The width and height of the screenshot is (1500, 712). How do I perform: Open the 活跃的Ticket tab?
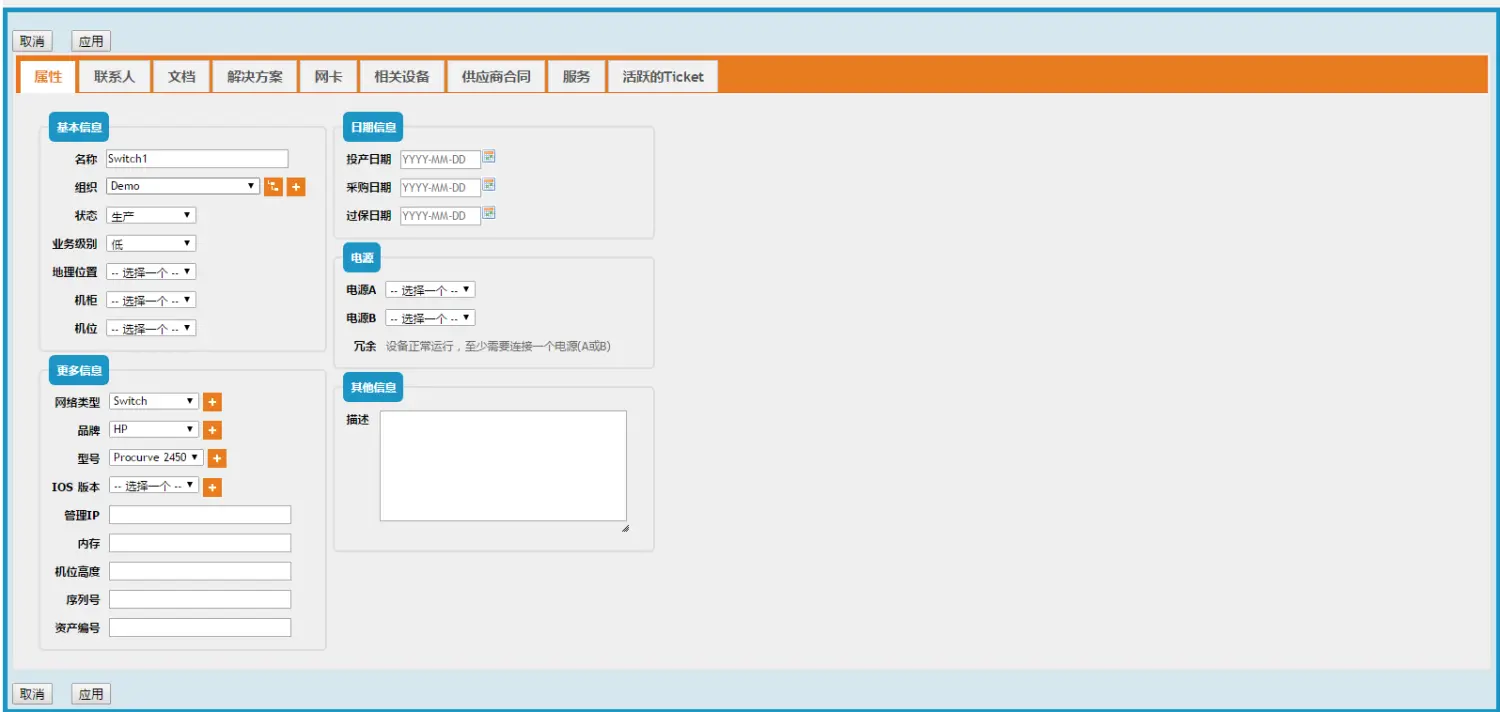[662, 76]
